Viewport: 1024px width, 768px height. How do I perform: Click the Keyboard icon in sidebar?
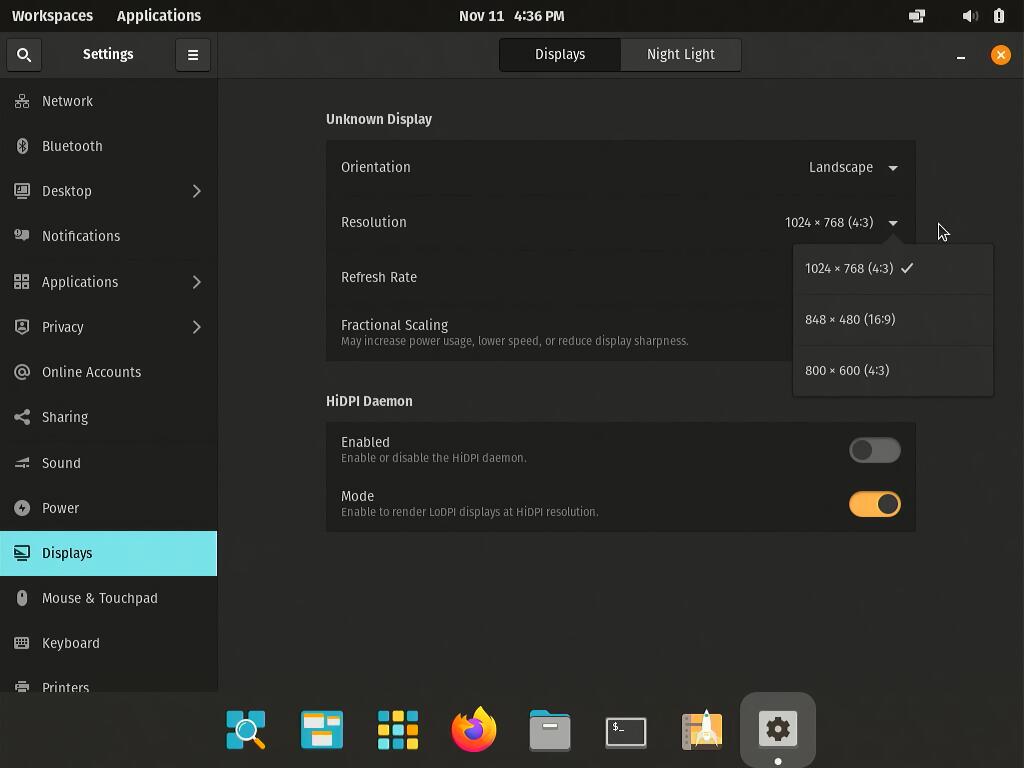22,643
